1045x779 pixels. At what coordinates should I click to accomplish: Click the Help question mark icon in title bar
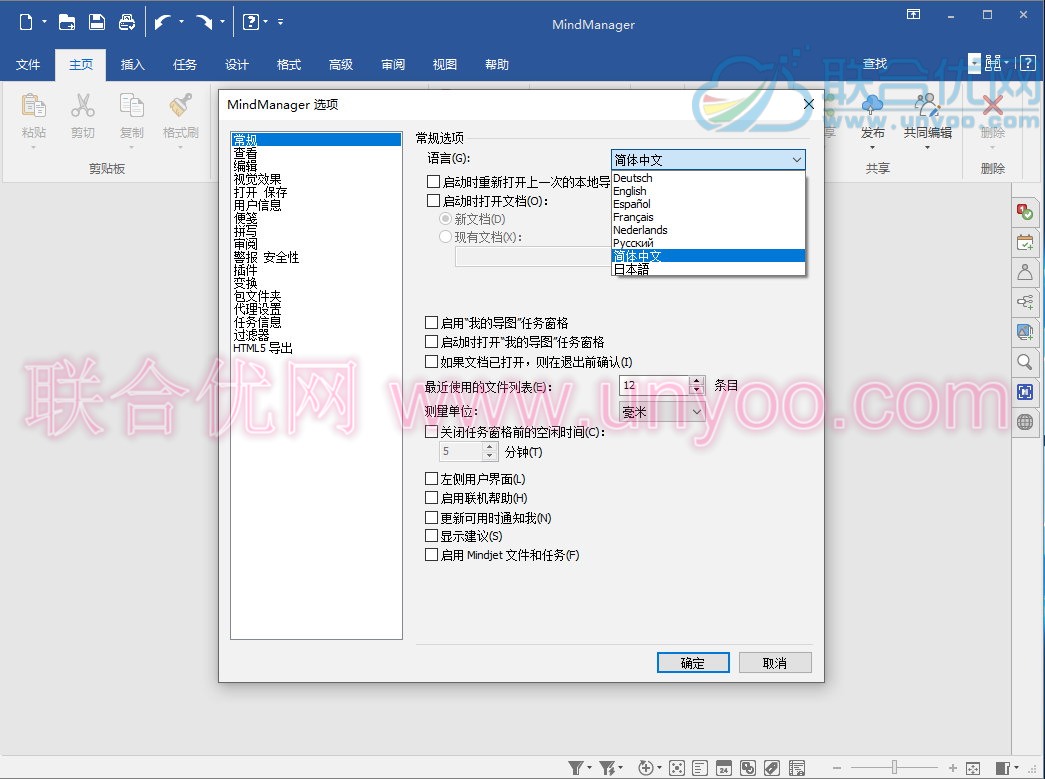pyautogui.click(x=251, y=22)
